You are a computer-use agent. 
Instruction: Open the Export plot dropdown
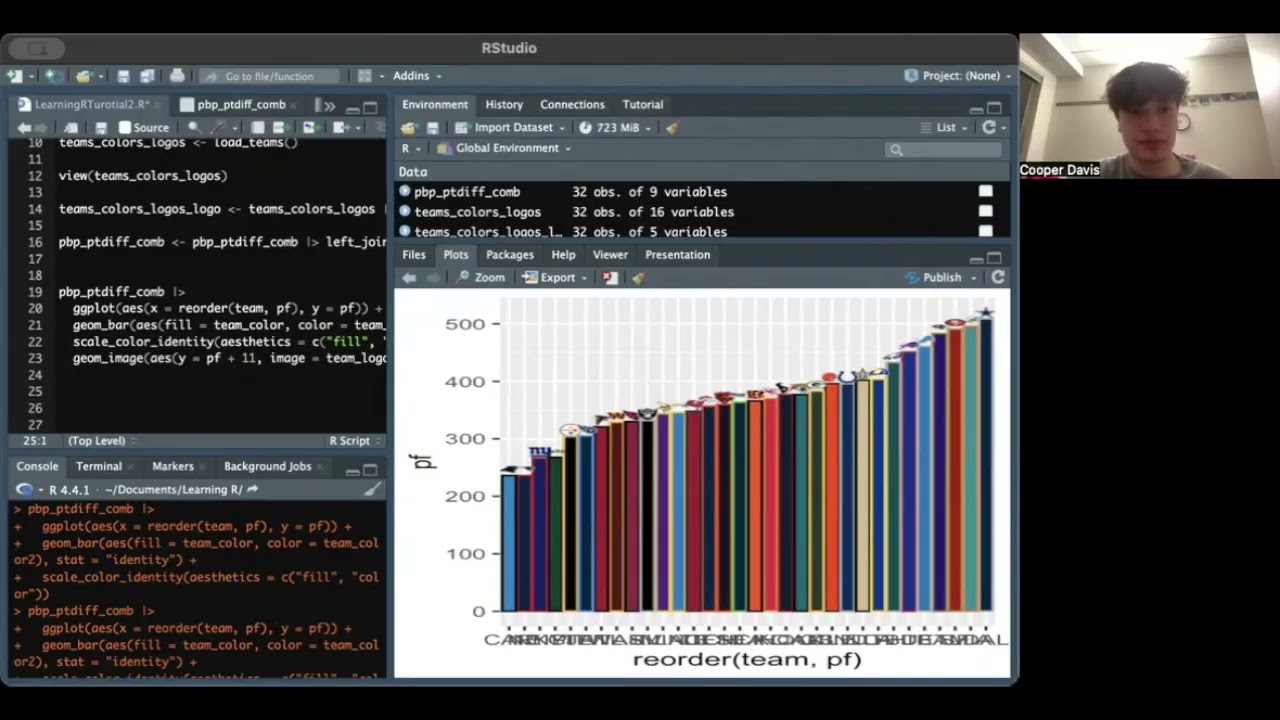pyautogui.click(x=555, y=278)
